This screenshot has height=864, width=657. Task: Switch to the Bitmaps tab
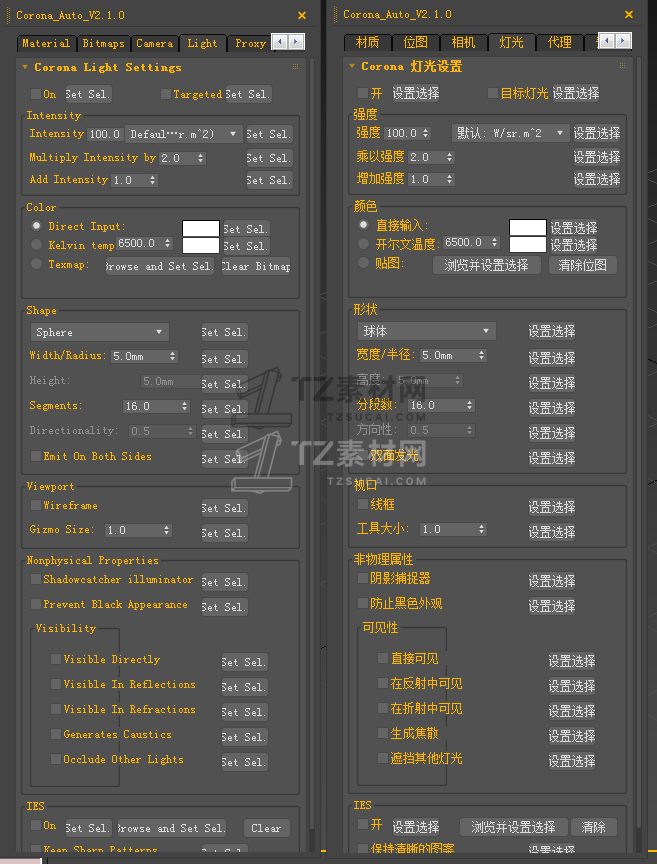click(103, 44)
